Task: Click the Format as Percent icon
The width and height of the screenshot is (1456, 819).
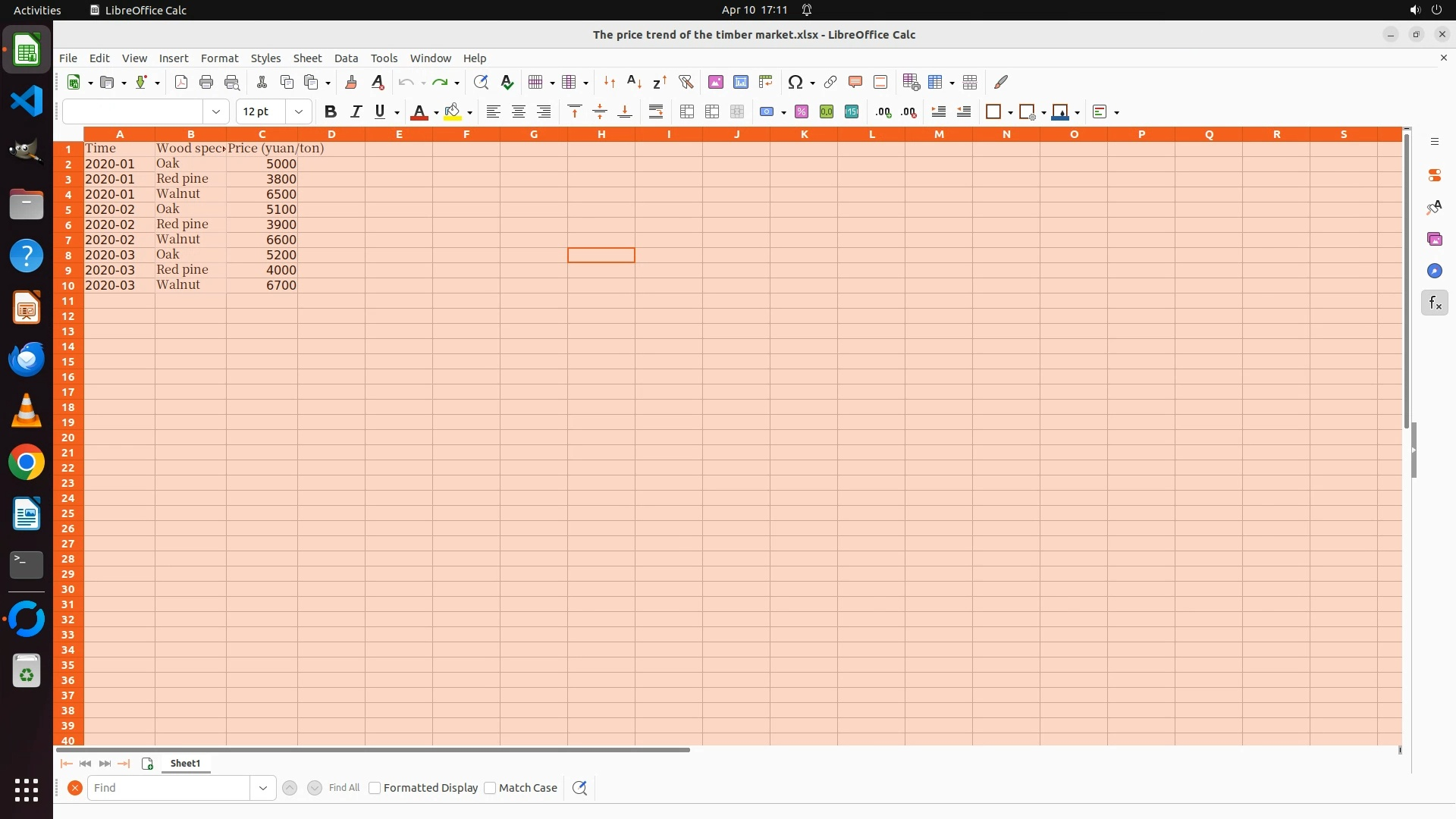Action: coord(802,111)
